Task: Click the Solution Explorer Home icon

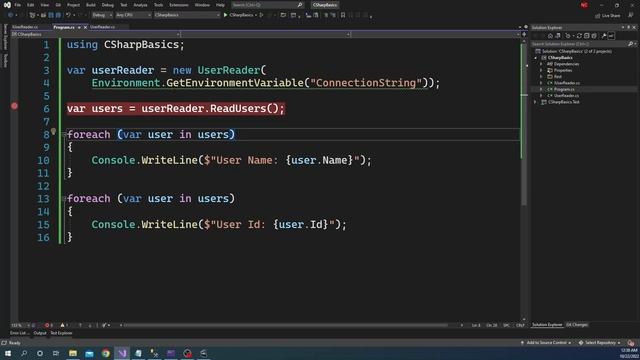Action: (x=550, y=36)
